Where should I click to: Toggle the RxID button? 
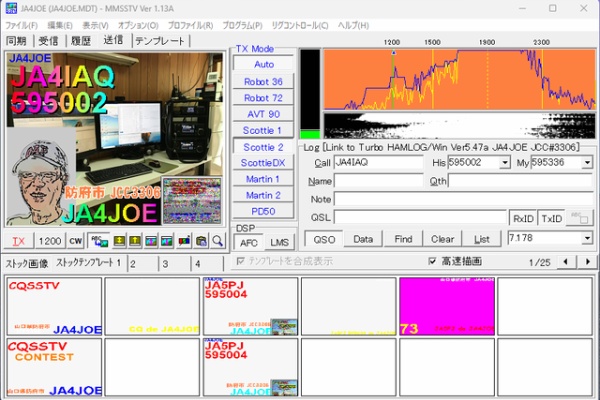pos(523,219)
